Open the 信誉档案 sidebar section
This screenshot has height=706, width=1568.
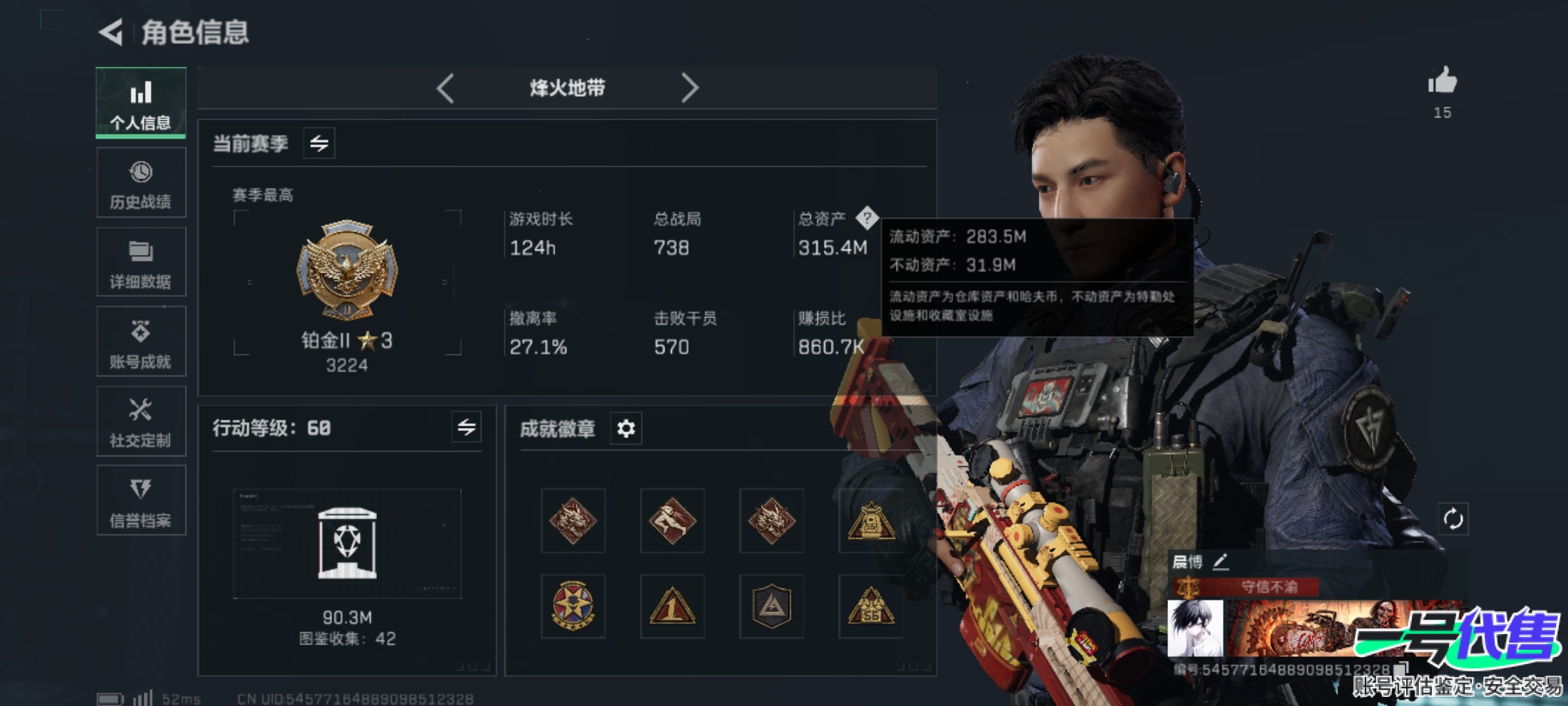[141, 501]
